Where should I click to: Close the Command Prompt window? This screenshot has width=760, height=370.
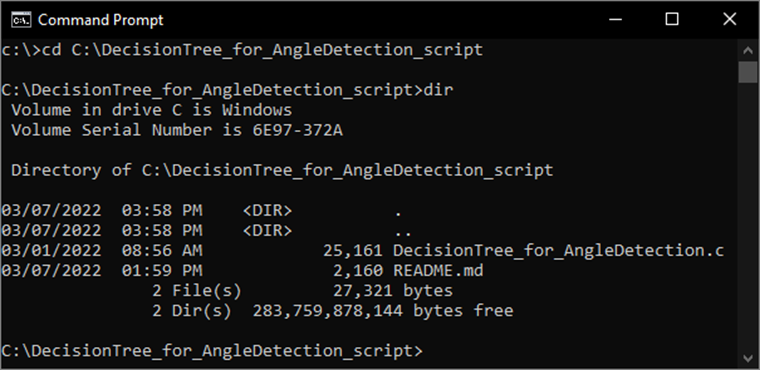tap(729, 20)
